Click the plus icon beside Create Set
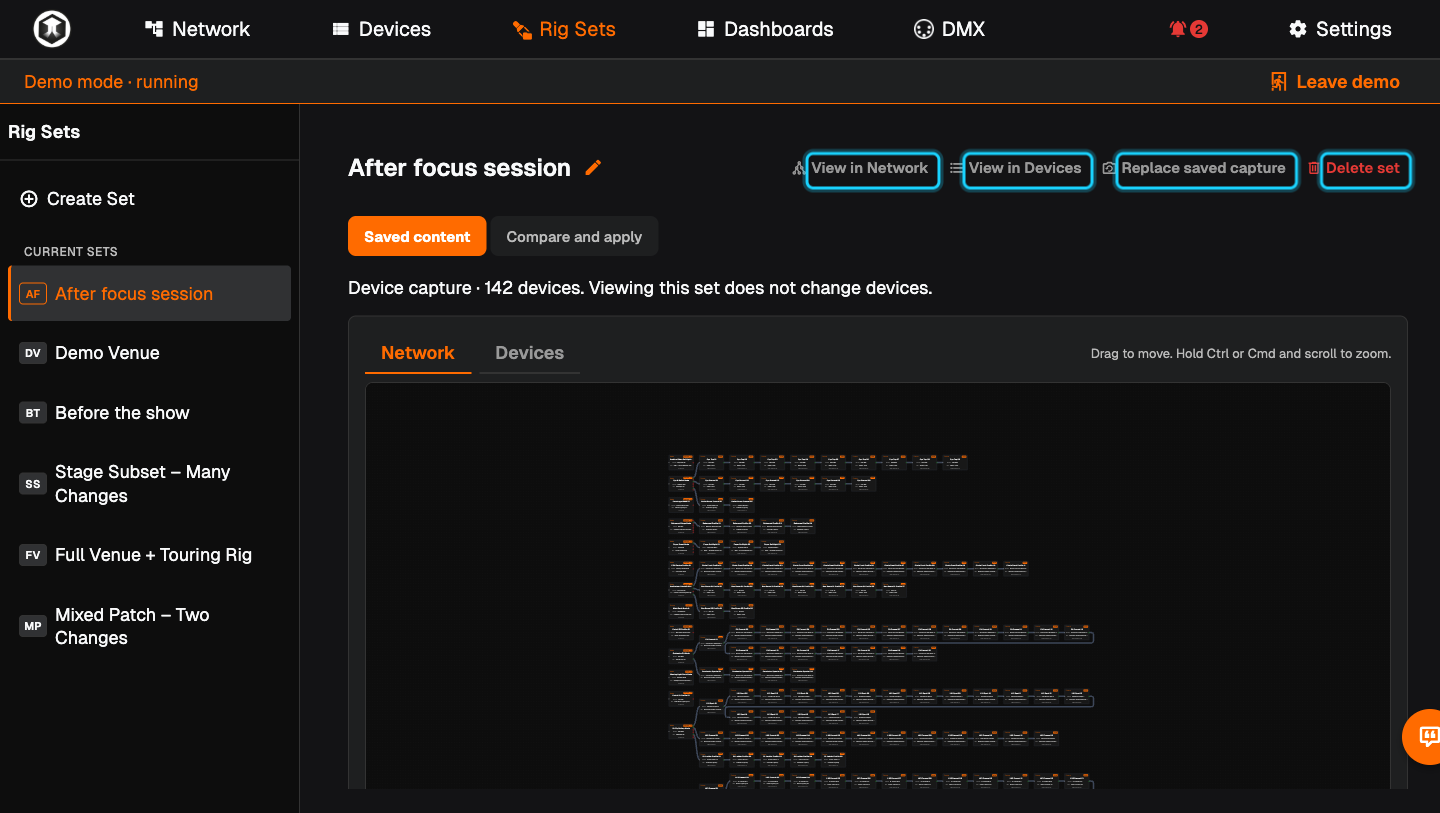The image size is (1440, 813). pyautogui.click(x=29, y=199)
